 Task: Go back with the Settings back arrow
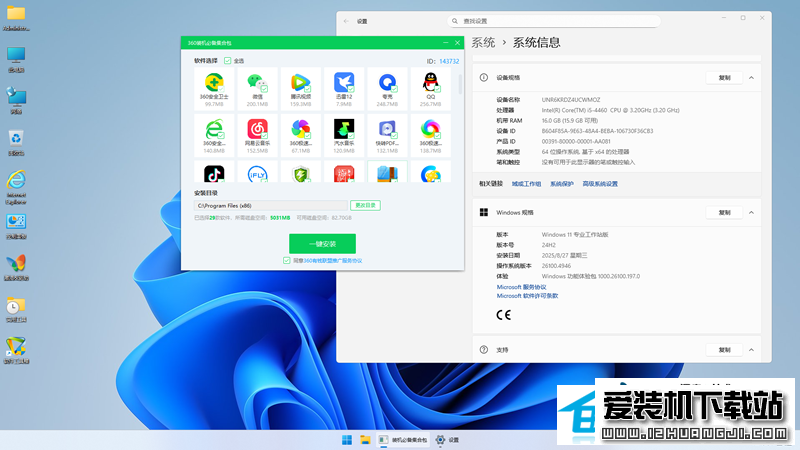(x=346, y=21)
